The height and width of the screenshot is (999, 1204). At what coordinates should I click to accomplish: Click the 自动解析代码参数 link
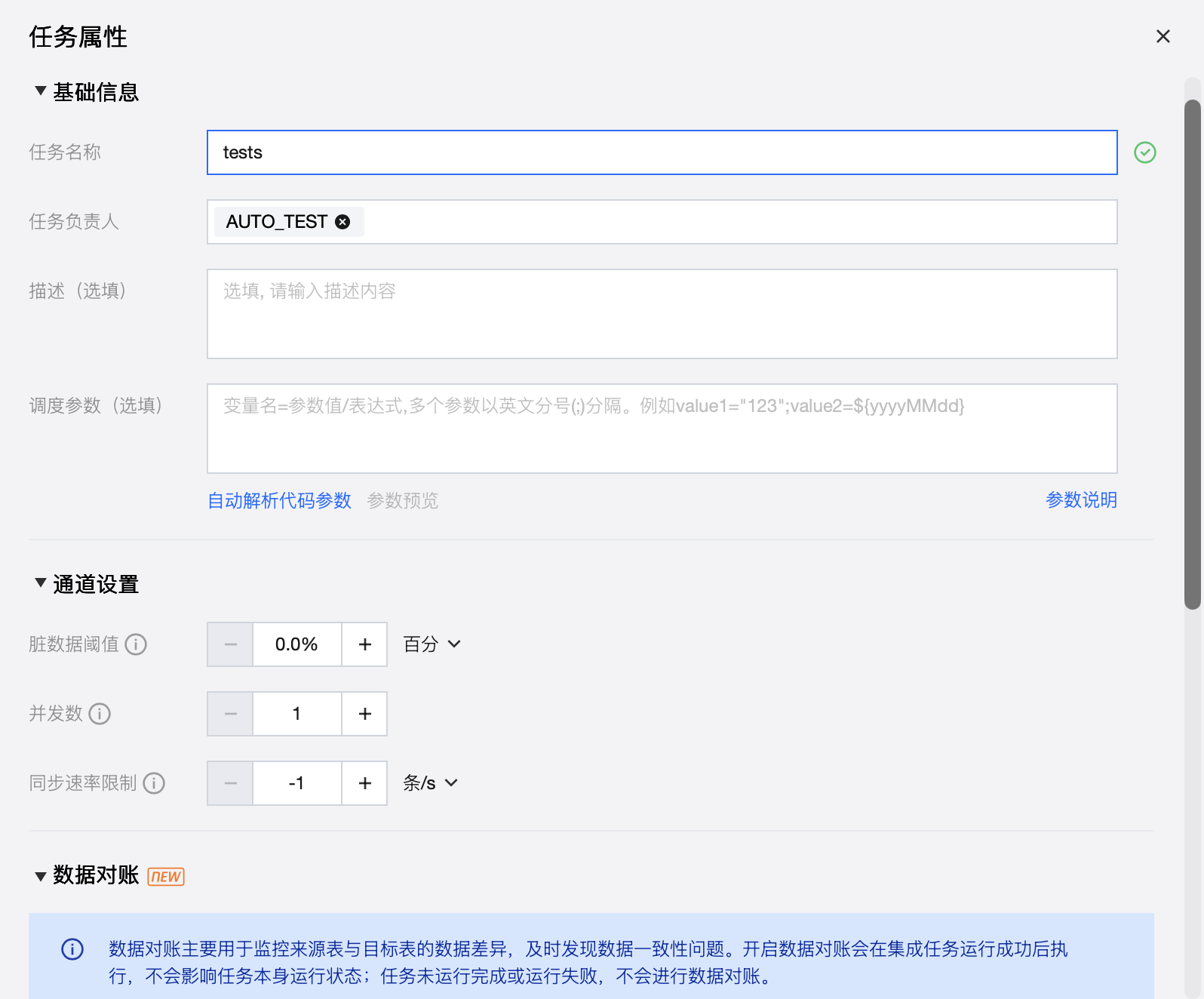tap(279, 500)
